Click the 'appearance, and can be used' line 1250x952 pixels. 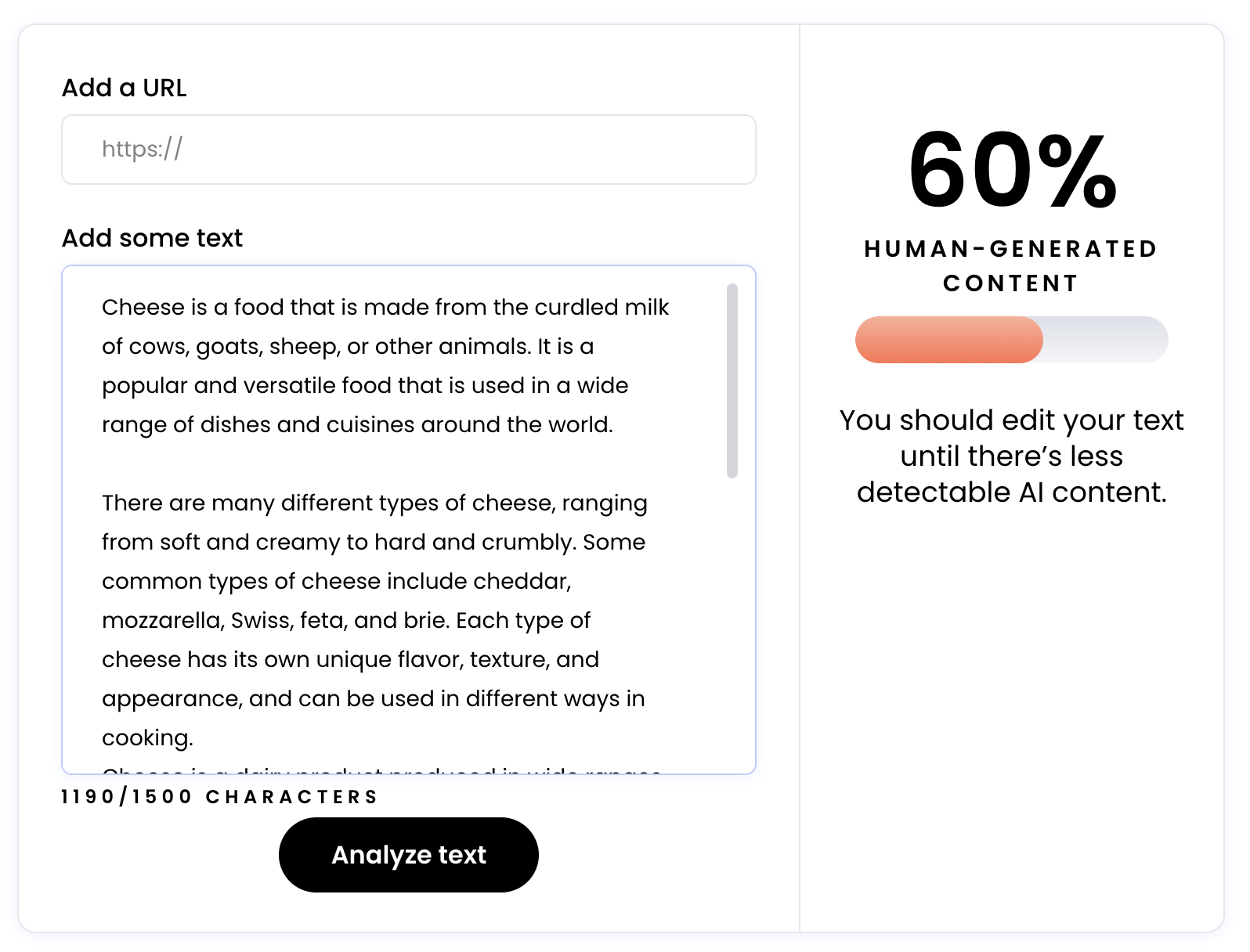coord(373,698)
